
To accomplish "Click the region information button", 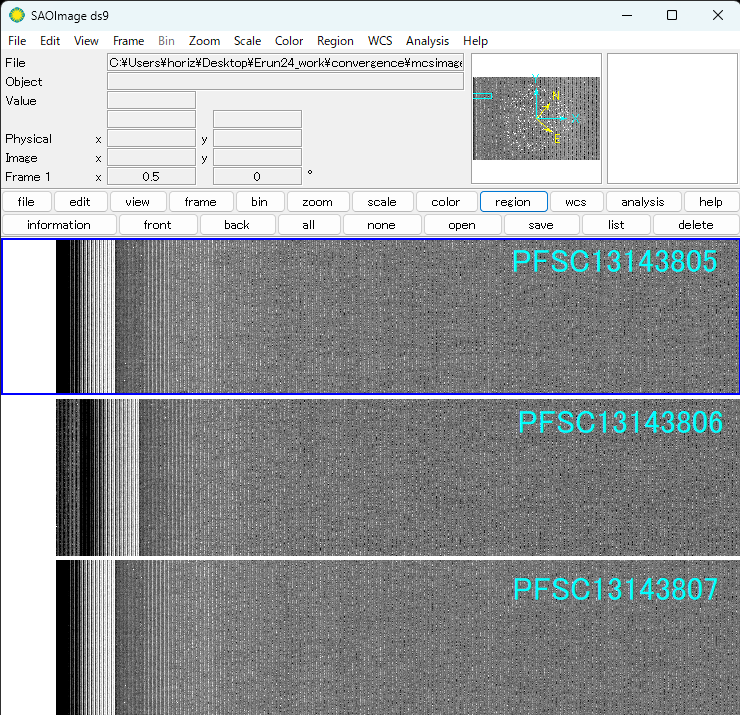I will [59, 225].
